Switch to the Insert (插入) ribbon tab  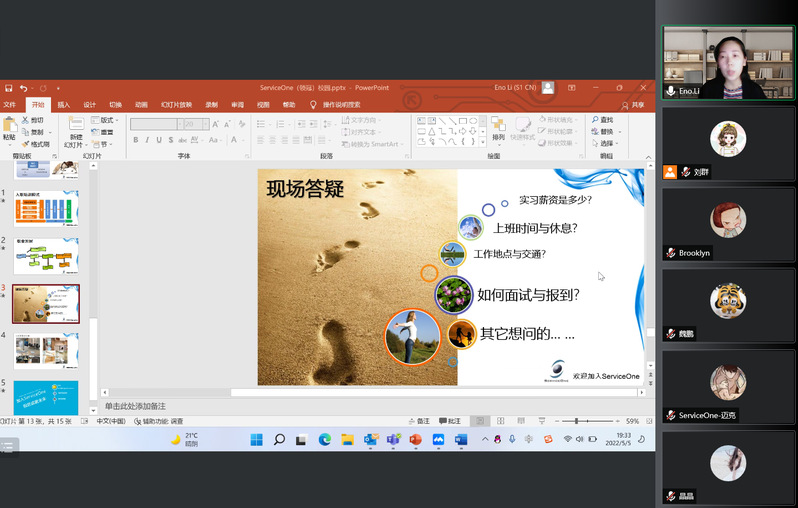coord(63,104)
